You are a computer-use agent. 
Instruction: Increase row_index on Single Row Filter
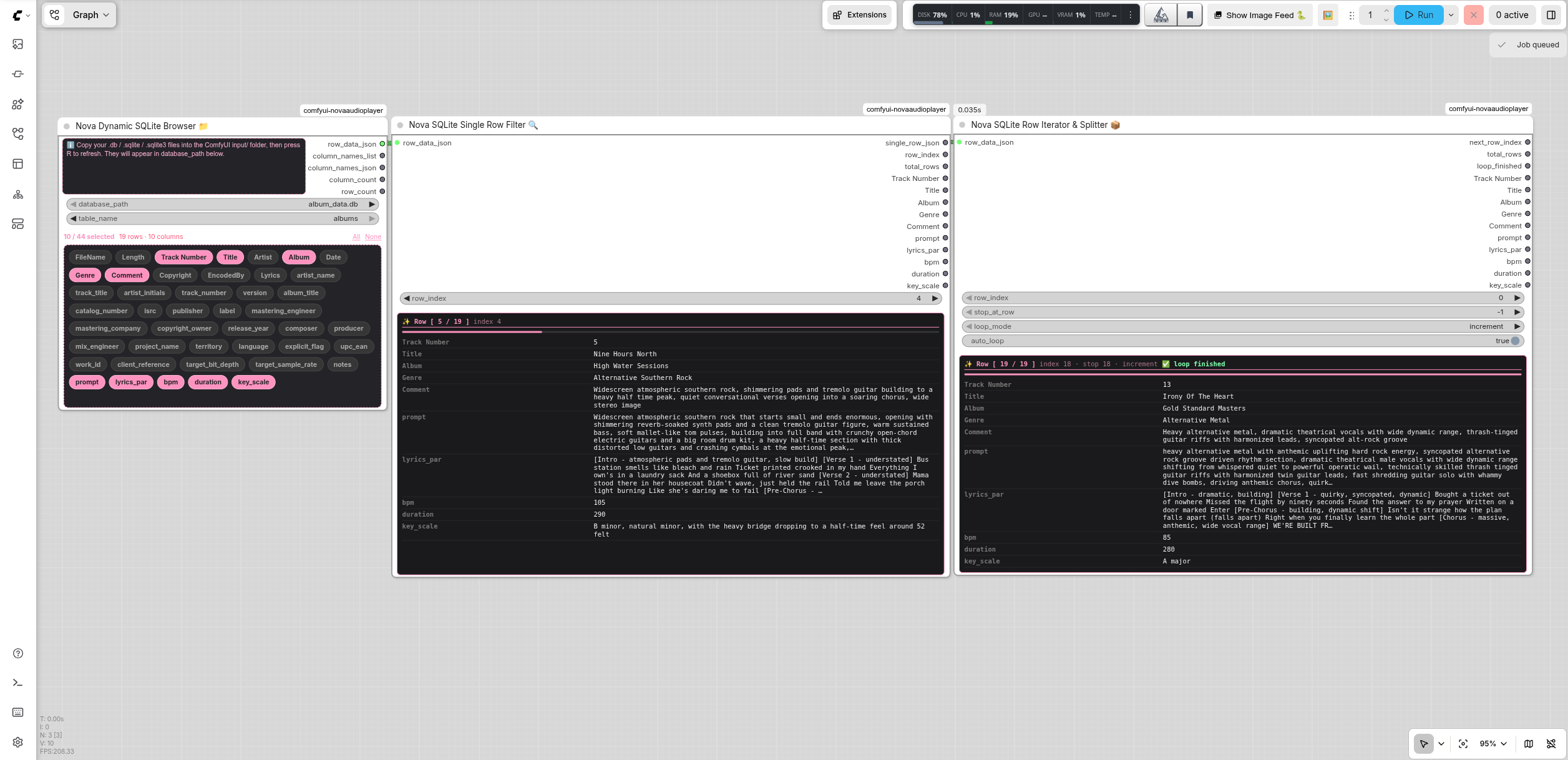click(x=935, y=298)
